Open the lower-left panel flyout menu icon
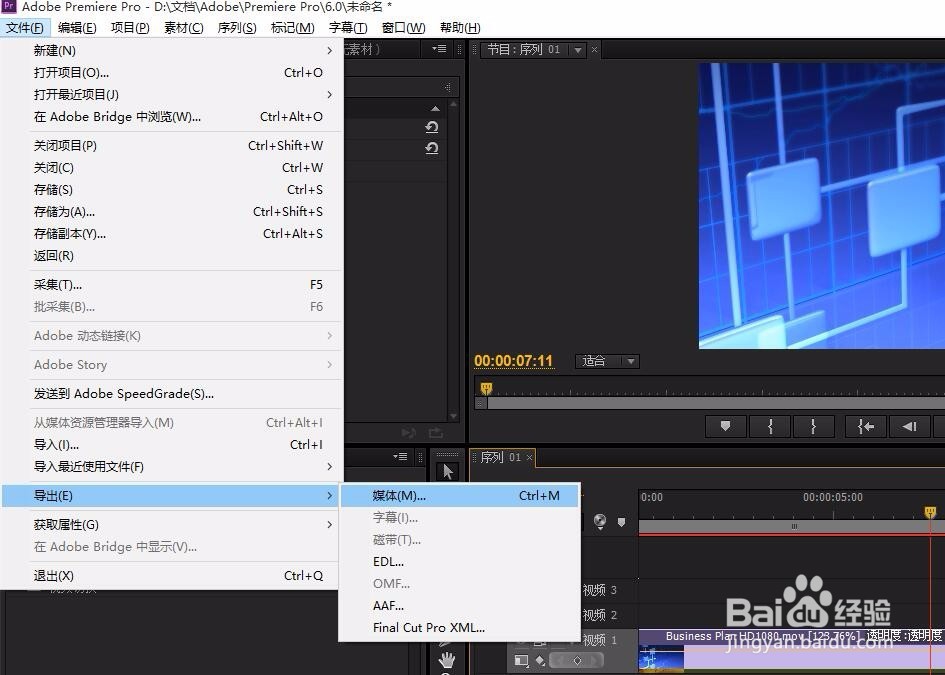 (x=400, y=457)
